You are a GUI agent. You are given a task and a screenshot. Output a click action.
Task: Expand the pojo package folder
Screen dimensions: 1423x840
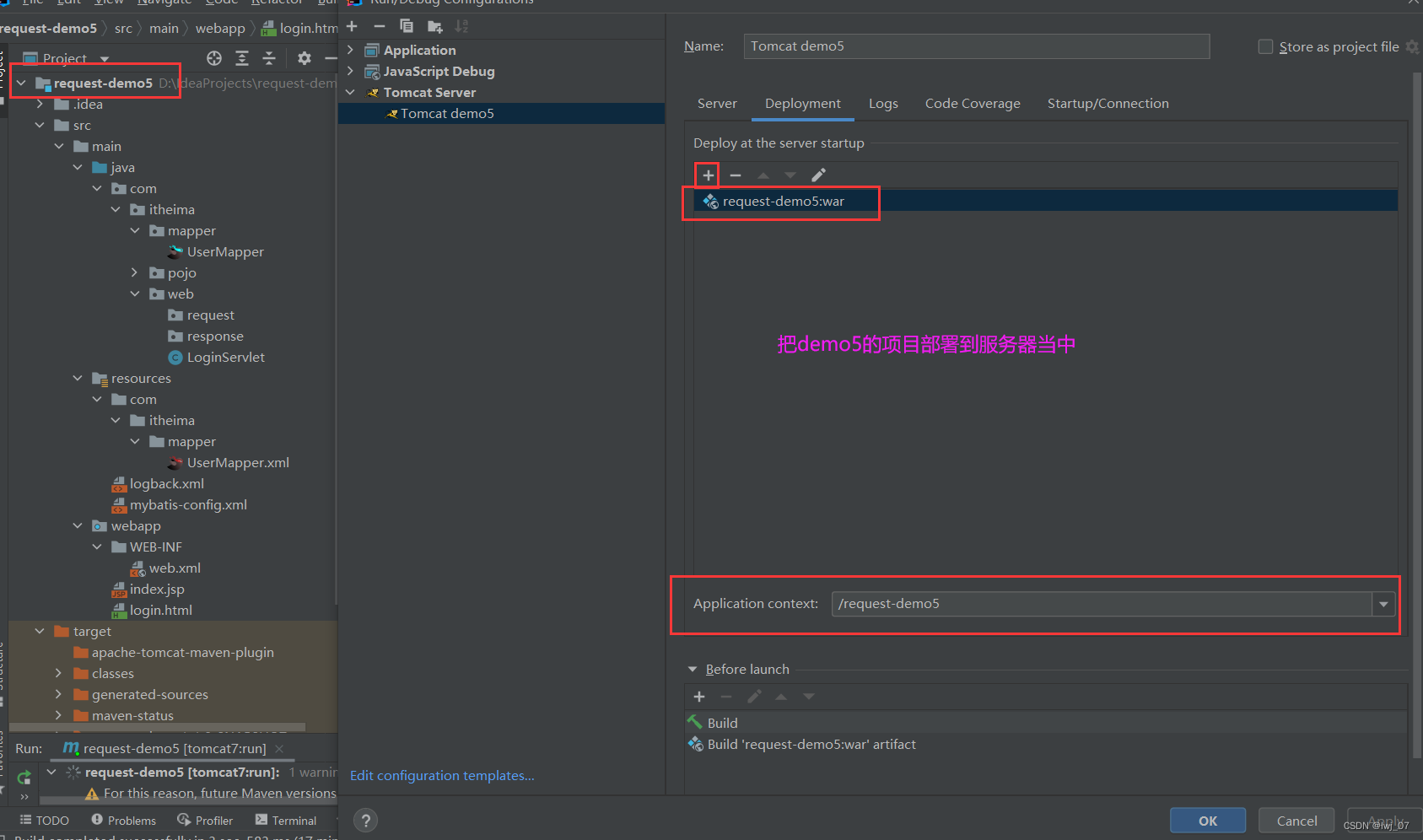pyautogui.click(x=134, y=272)
